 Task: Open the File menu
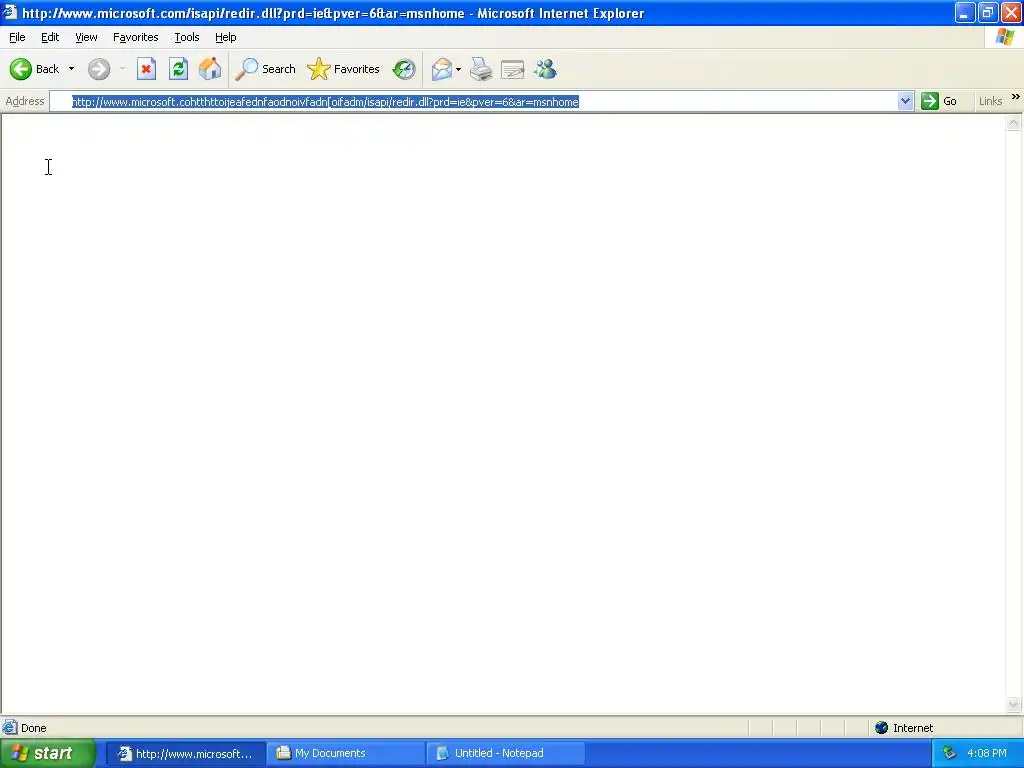click(17, 37)
